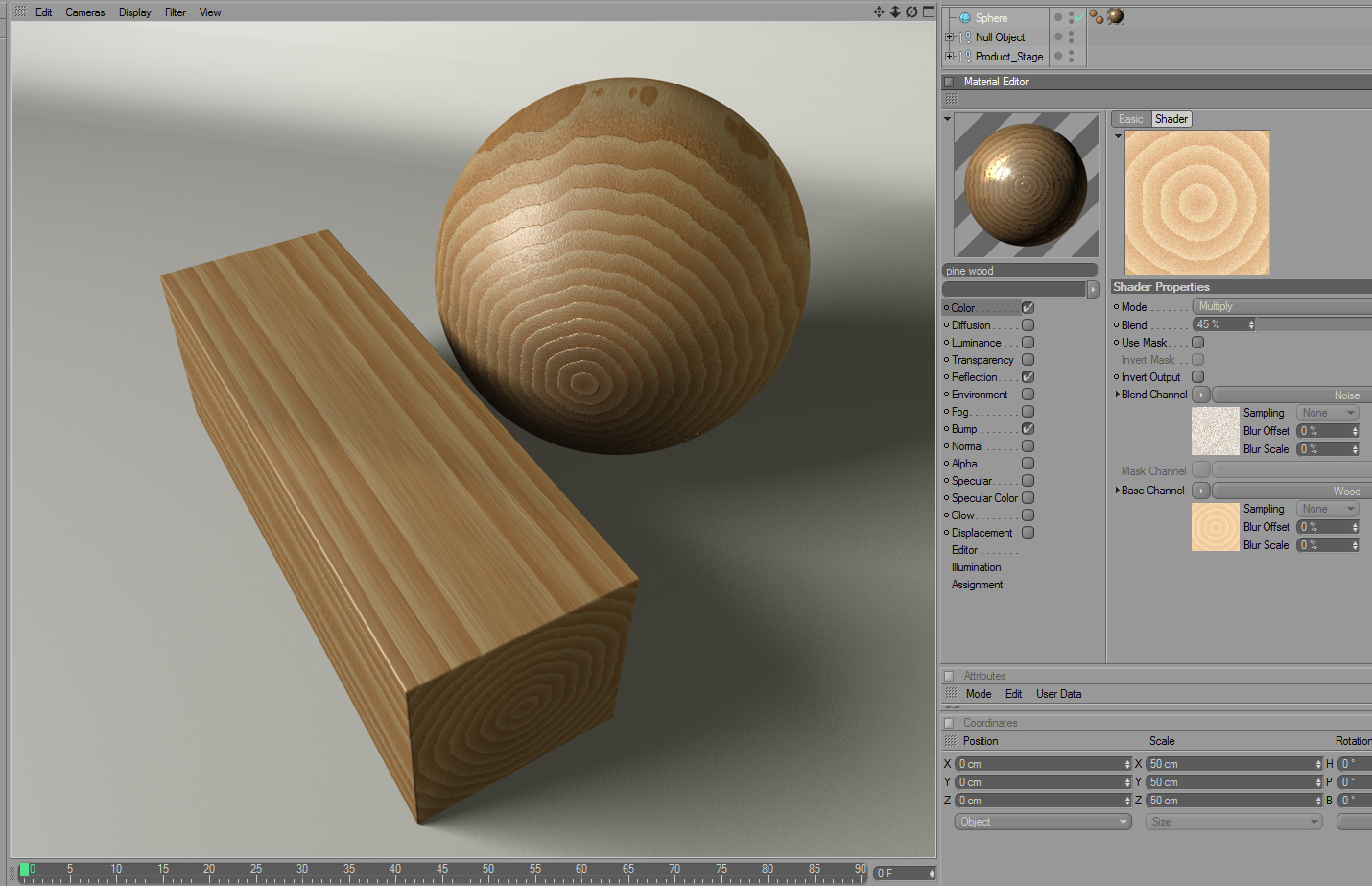Open the Size dropdown in Coordinates

click(1234, 822)
